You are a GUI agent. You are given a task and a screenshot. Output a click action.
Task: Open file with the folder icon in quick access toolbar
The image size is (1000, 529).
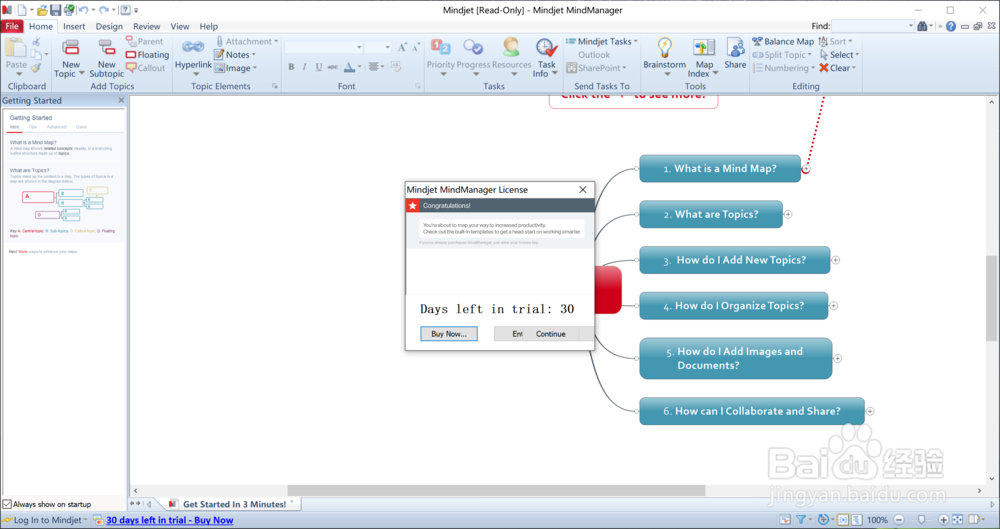coord(42,10)
